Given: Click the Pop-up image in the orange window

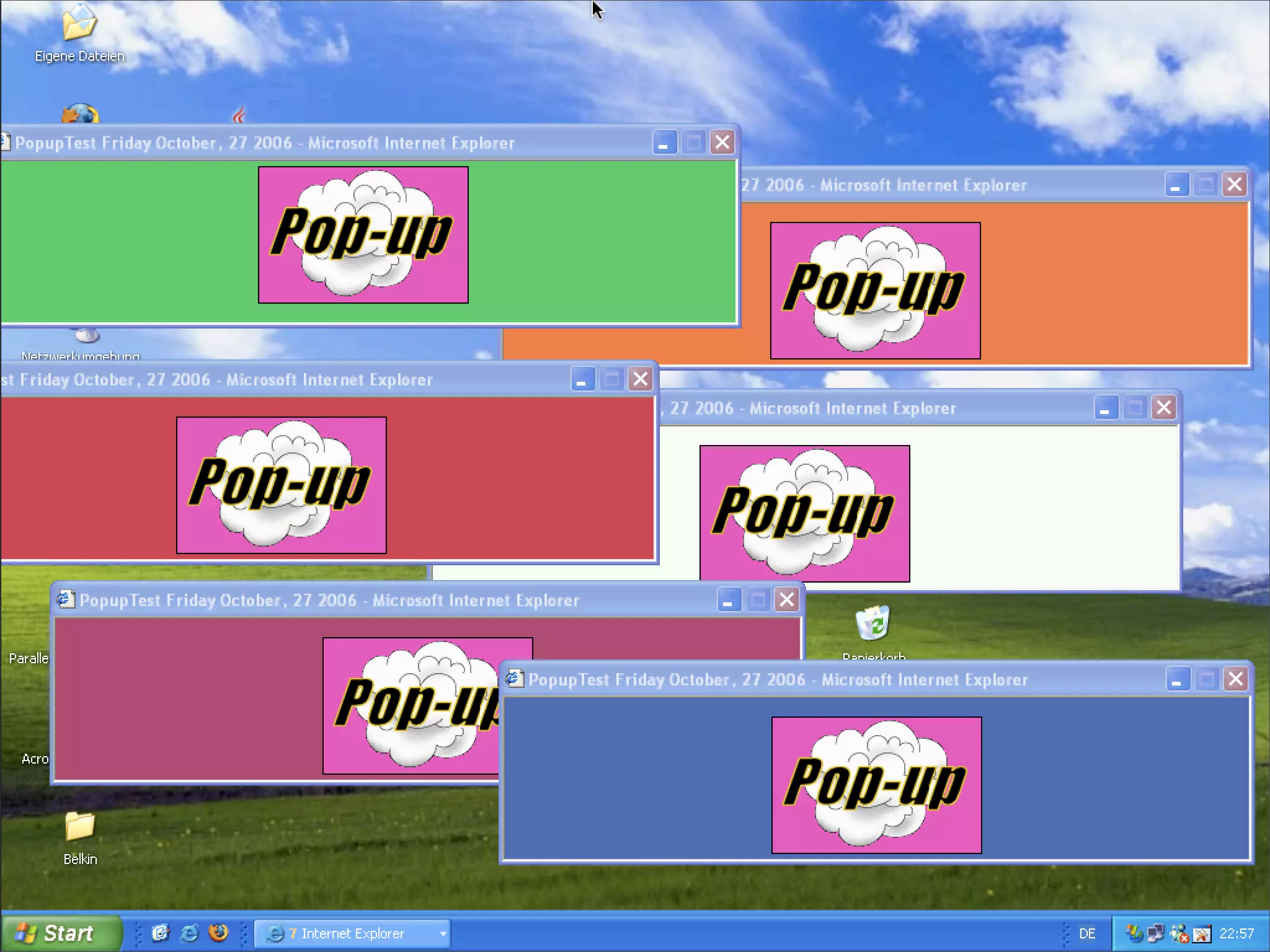Looking at the screenshot, I should click(876, 291).
